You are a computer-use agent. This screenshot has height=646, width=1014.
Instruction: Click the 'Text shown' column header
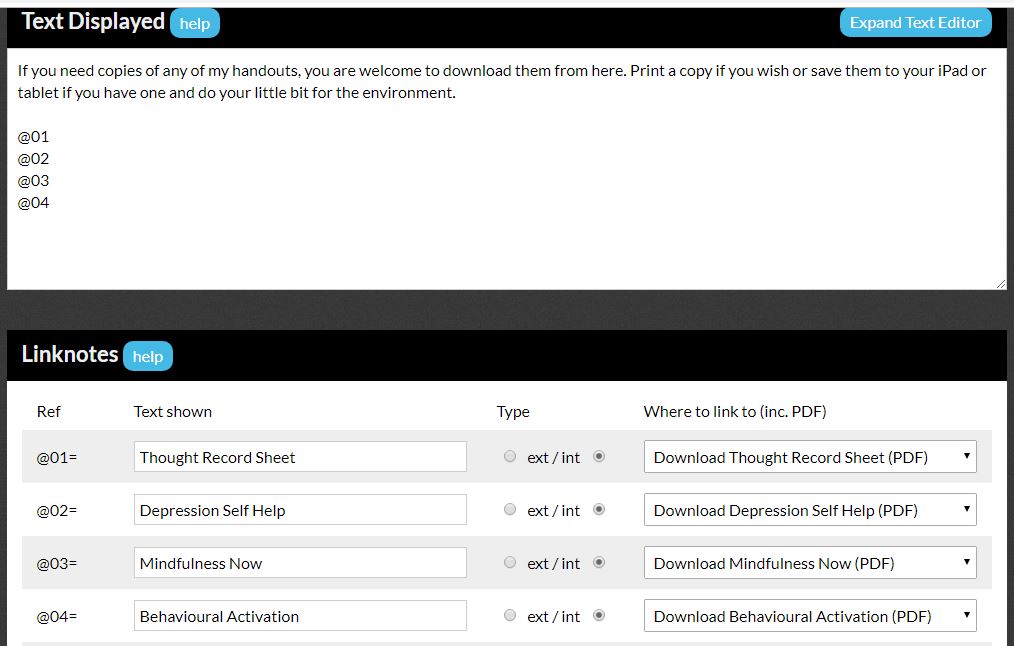click(173, 412)
